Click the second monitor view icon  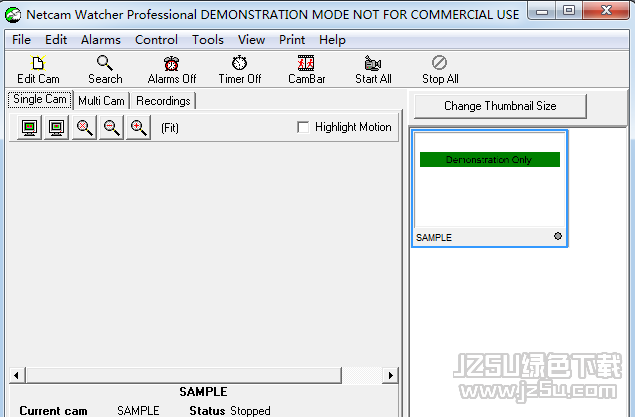point(56,128)
